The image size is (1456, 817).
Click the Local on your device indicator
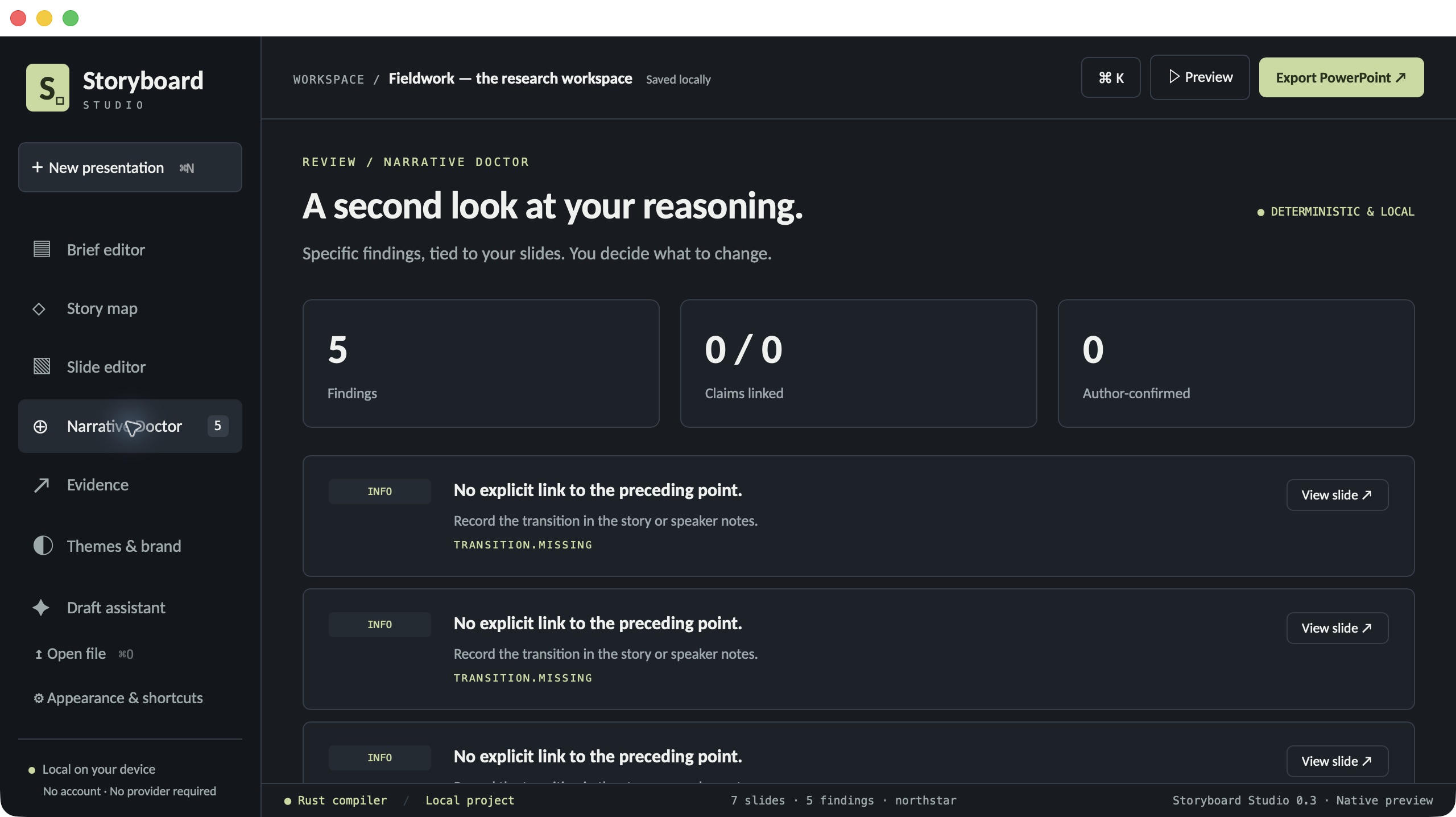pos(92,769)
